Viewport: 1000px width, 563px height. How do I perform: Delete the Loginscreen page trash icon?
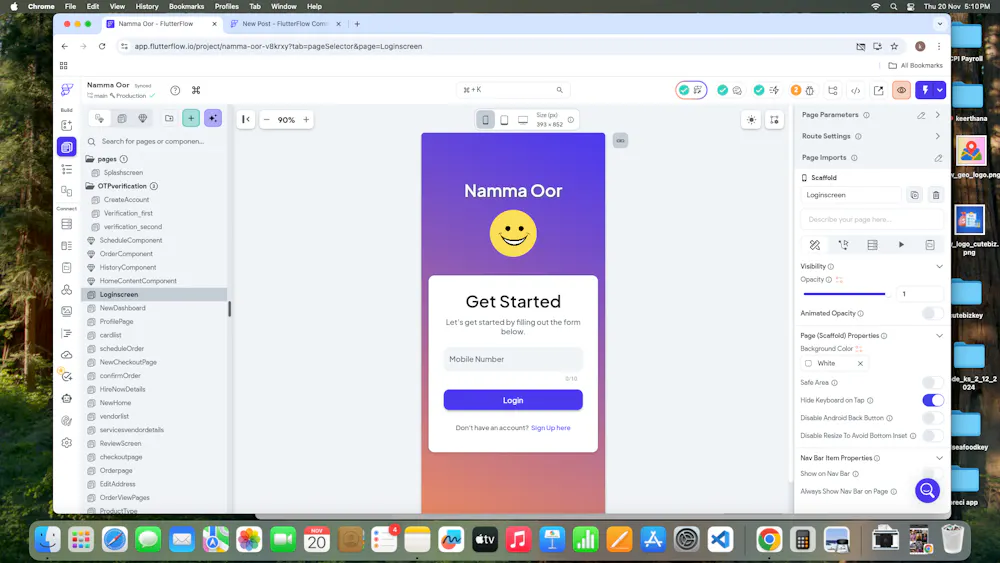pos(936,195)
